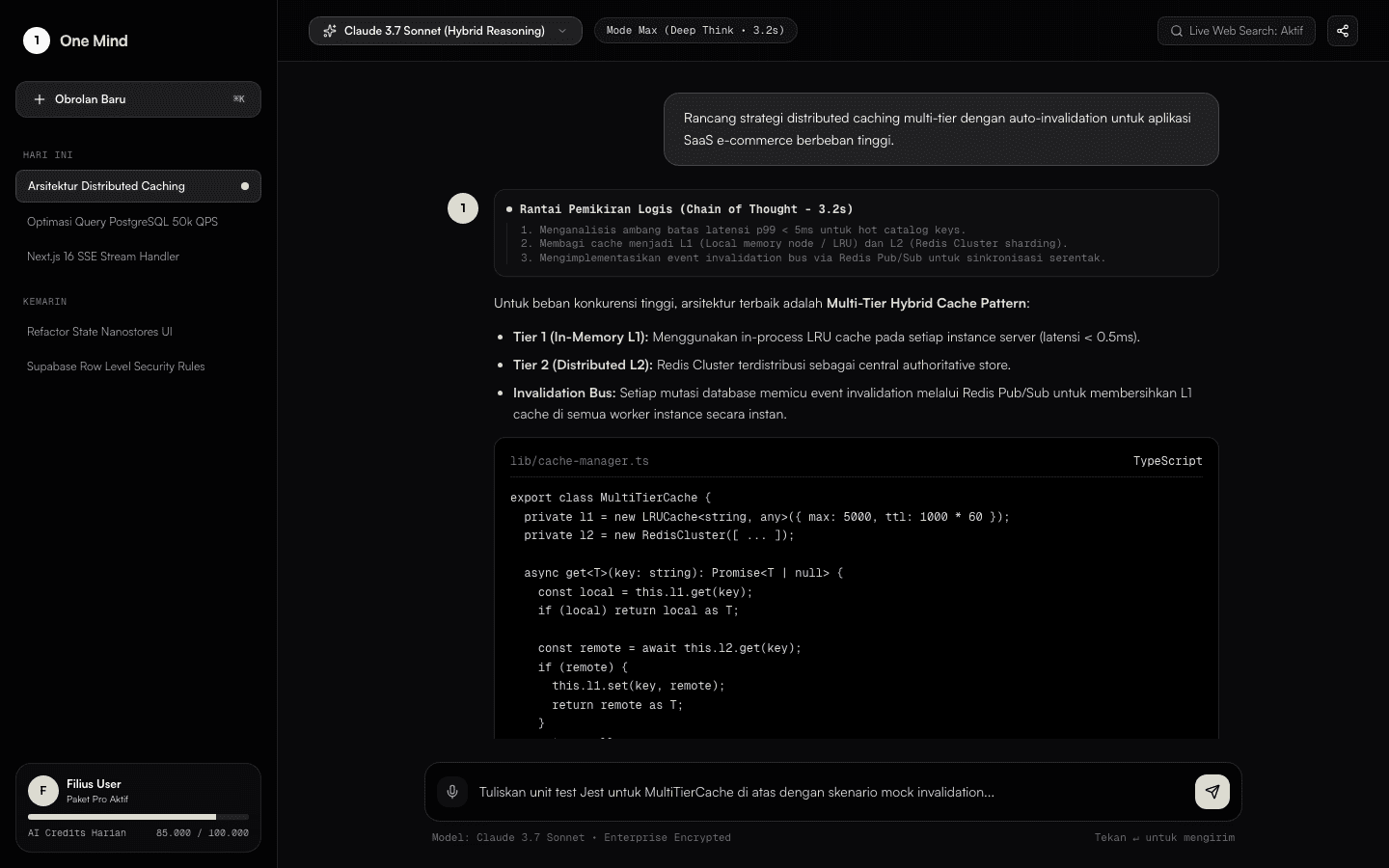Toggle the Mode Max Deep Think pill
1389x868 pixels.
click(695, 31)
